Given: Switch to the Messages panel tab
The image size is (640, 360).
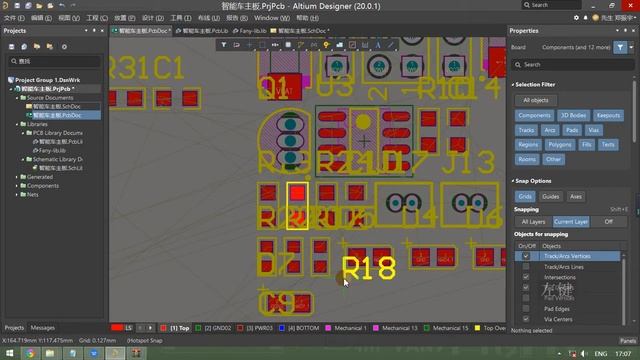Looking at the screenshot, I should click(x=42, y=328).
